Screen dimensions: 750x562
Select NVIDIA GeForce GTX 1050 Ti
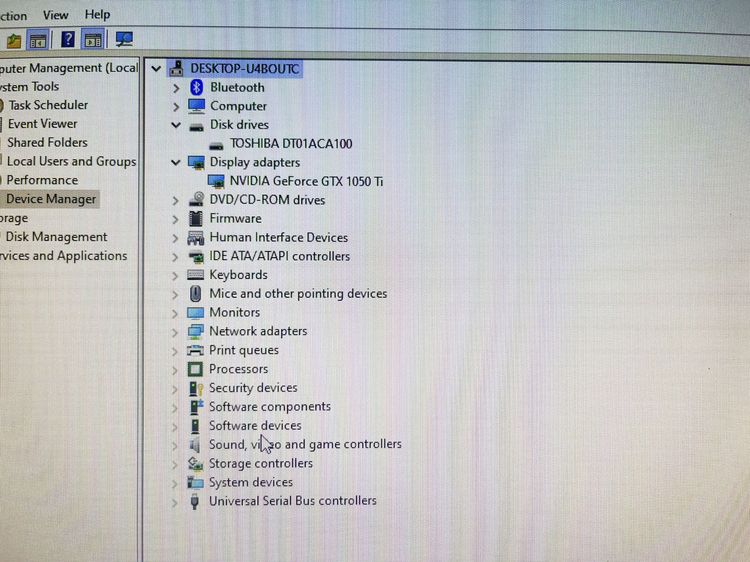[307, 181]
